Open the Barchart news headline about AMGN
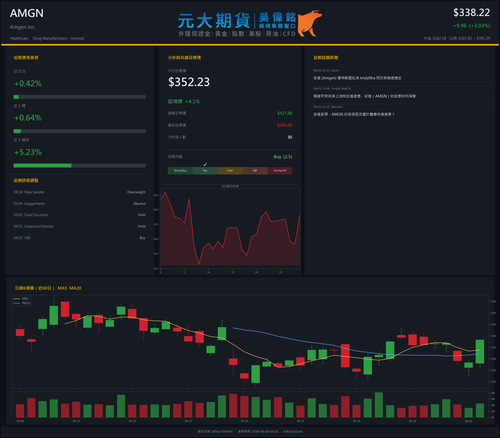The width and height of the screenshot is (500, 438). coord(354,114)
